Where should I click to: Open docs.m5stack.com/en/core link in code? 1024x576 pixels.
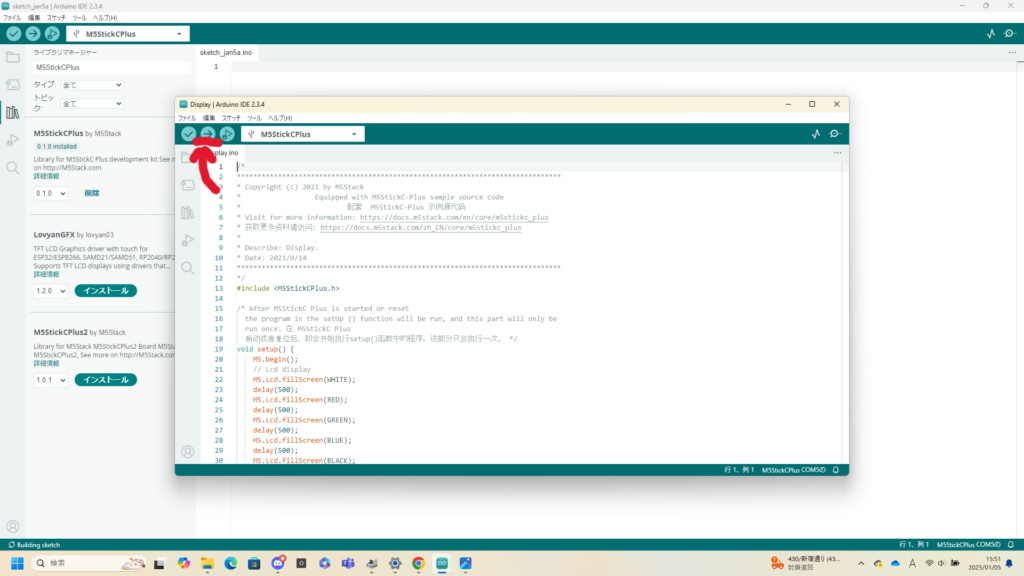[x=454, y=217]
